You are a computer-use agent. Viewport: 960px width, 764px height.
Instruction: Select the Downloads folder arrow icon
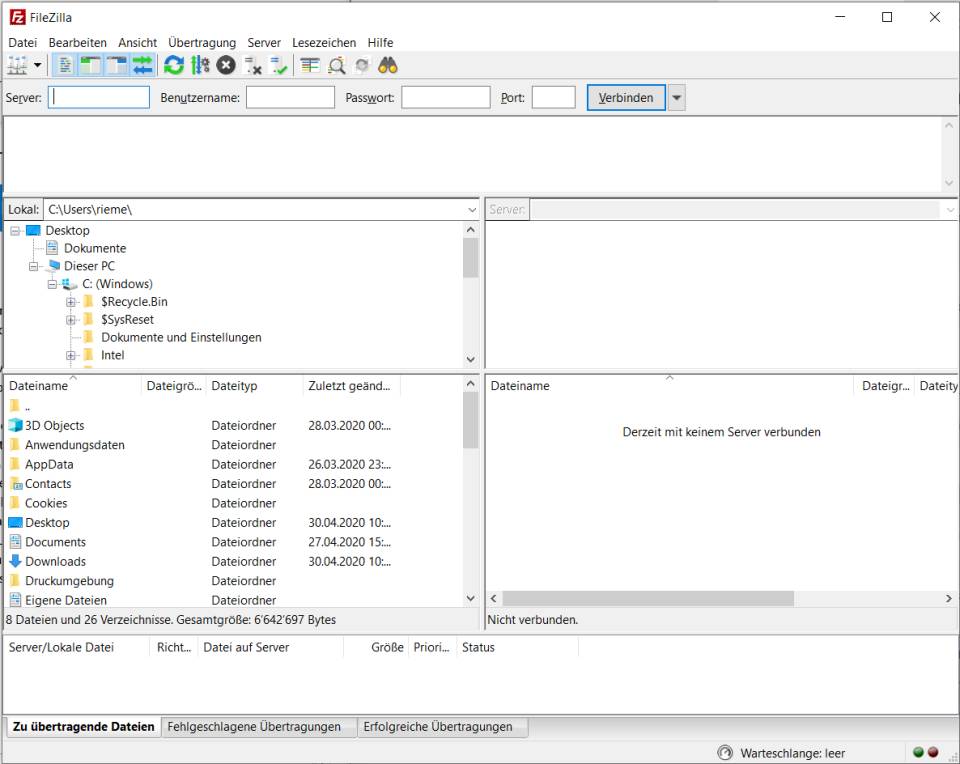[15, 561]
